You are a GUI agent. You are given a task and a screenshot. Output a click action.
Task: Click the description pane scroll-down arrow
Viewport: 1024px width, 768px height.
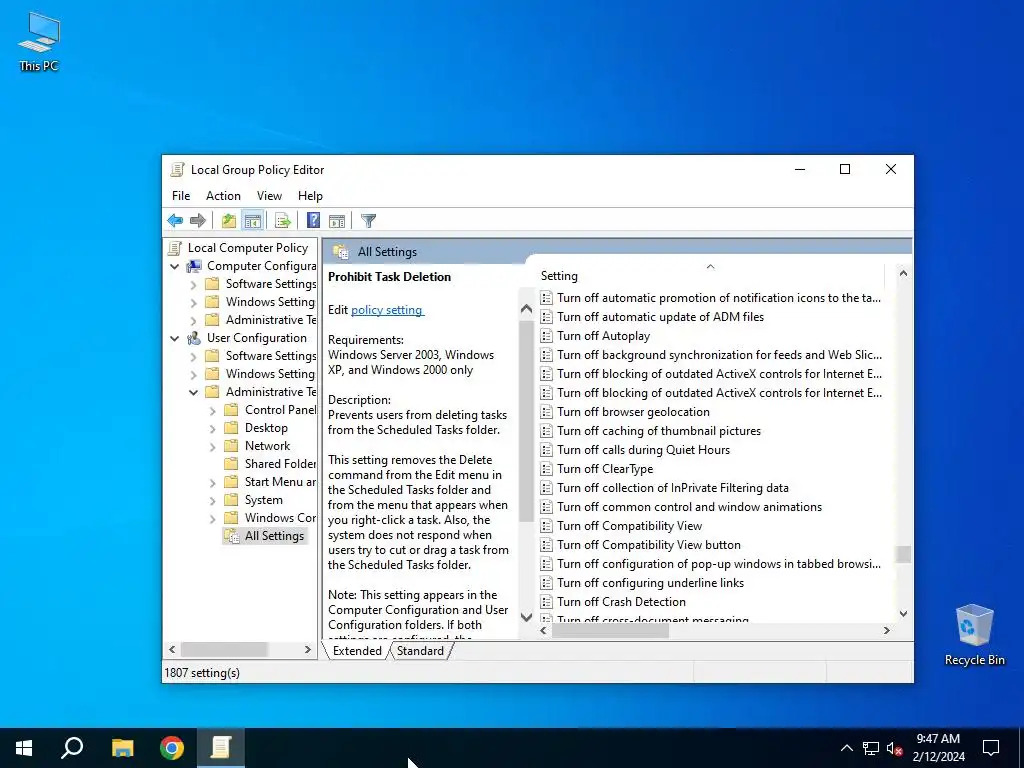pyautogui.click(x=526, y=616)
